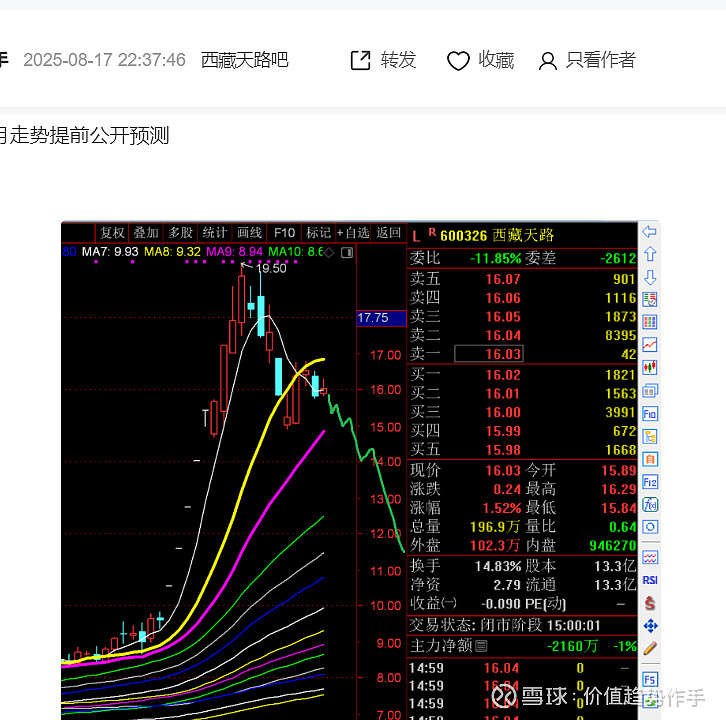Click the 买一 price 16.02
Screen dimensions: 726x720
click(x=503, y=375)
